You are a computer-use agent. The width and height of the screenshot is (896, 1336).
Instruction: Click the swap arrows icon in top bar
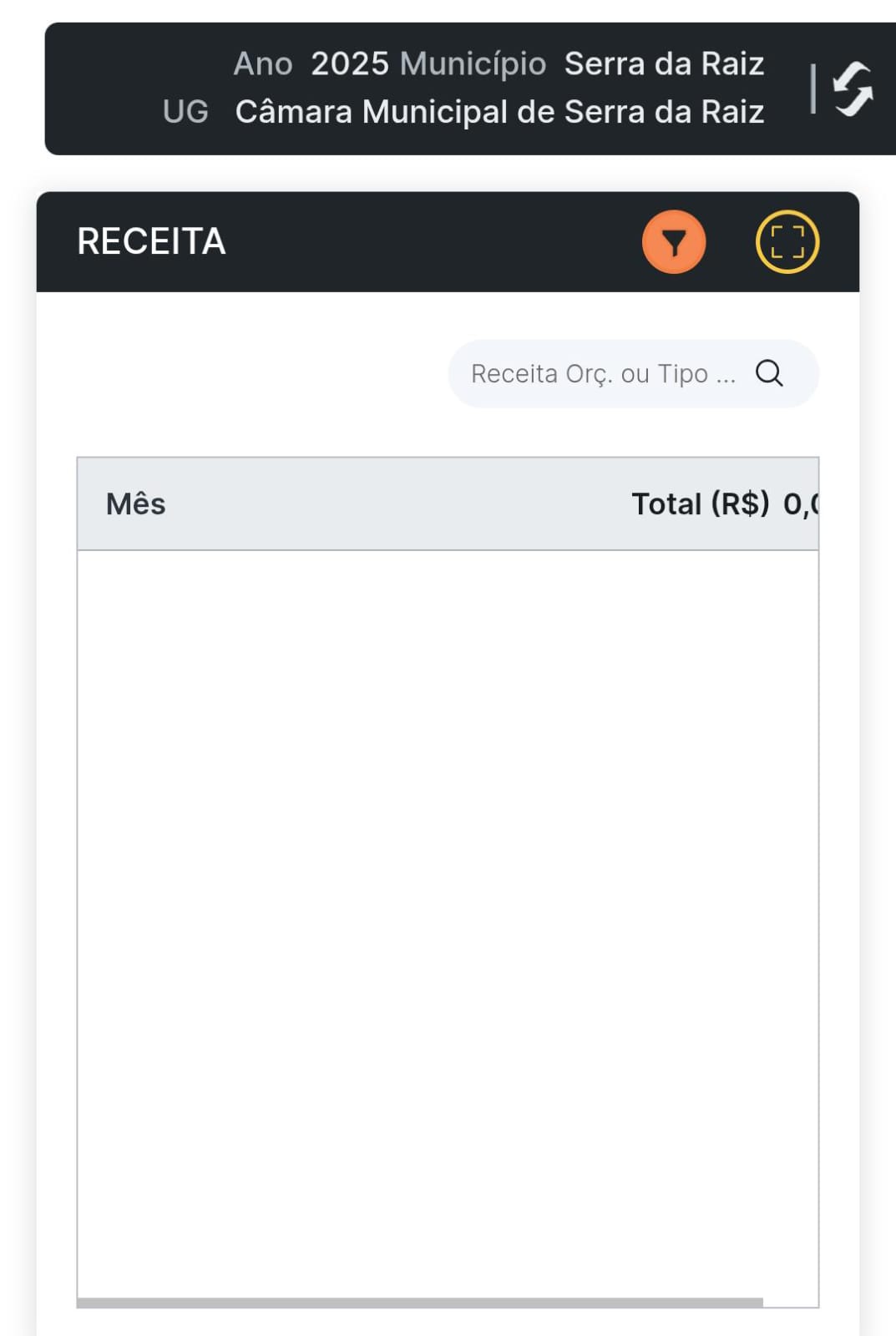click(853, 89)
